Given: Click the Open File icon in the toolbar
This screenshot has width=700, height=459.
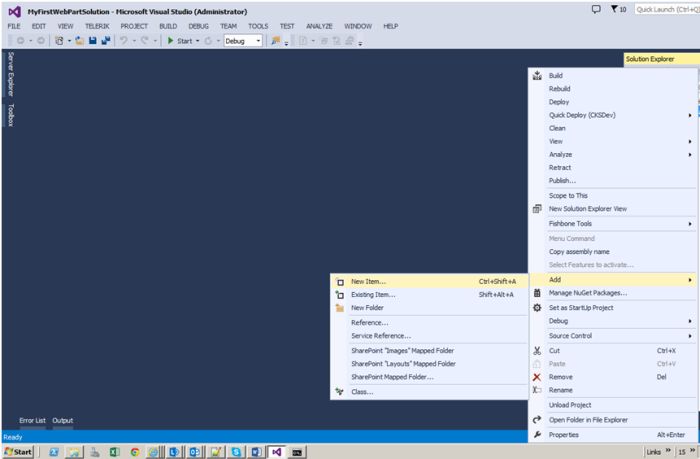Looking at the screenshot, I should click(79, 41).
